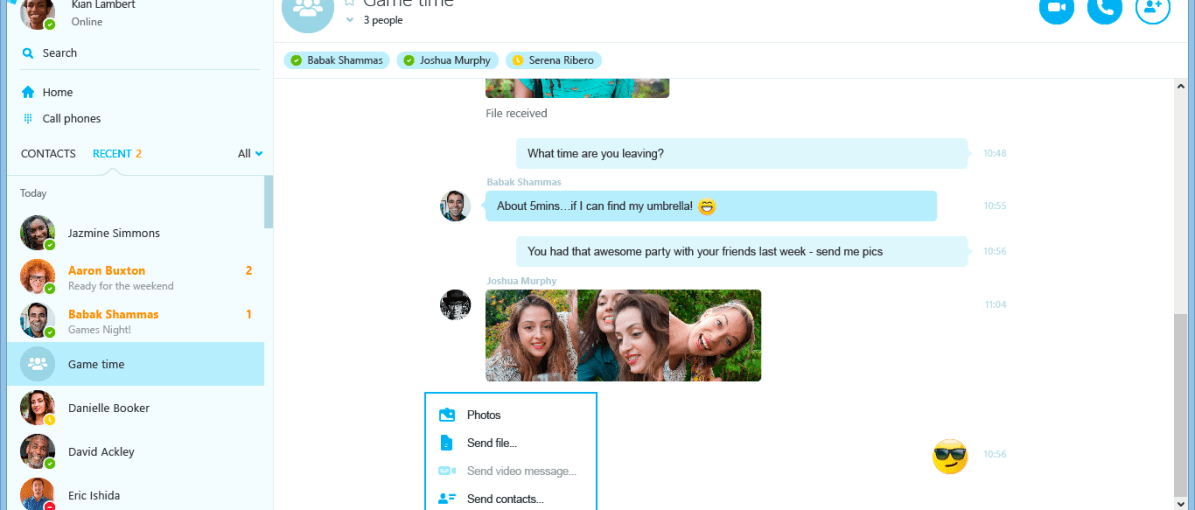Viewport: 1195px width, 510px height.
Task: Click the 'Games Night!' mood text
Action: (x=99, y=330)
